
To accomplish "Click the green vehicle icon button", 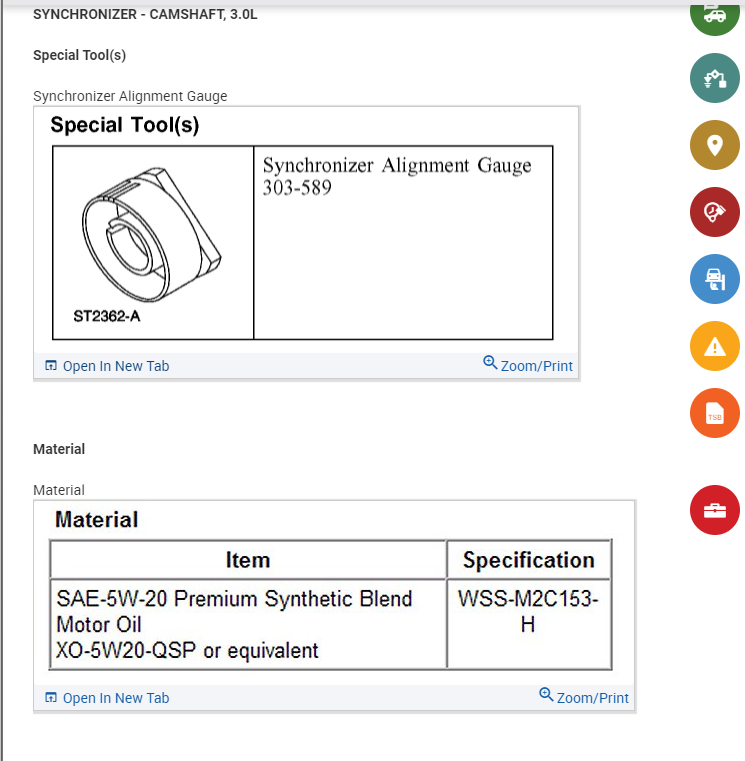I will pos(714,14).
